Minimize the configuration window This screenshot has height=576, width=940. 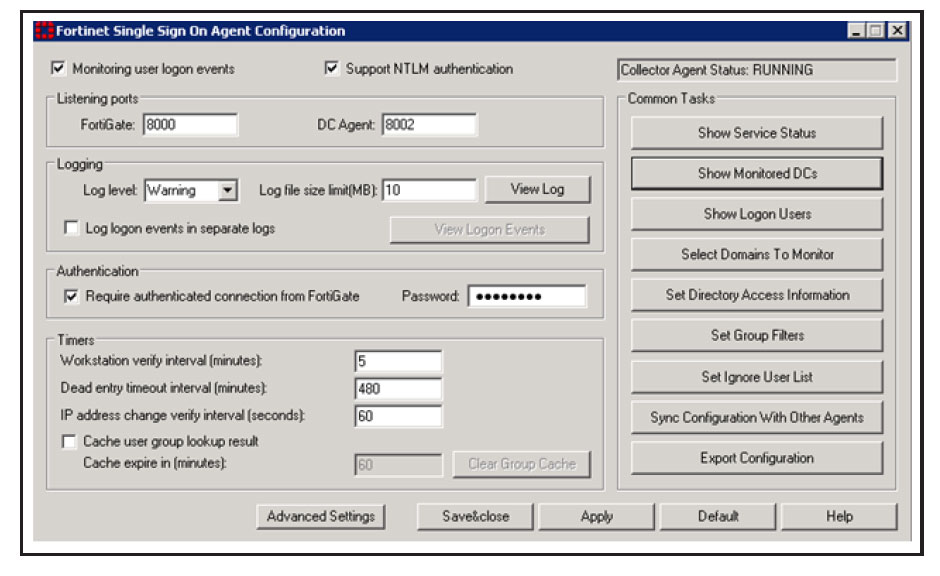pyautogui.click(x=856, y=31)
